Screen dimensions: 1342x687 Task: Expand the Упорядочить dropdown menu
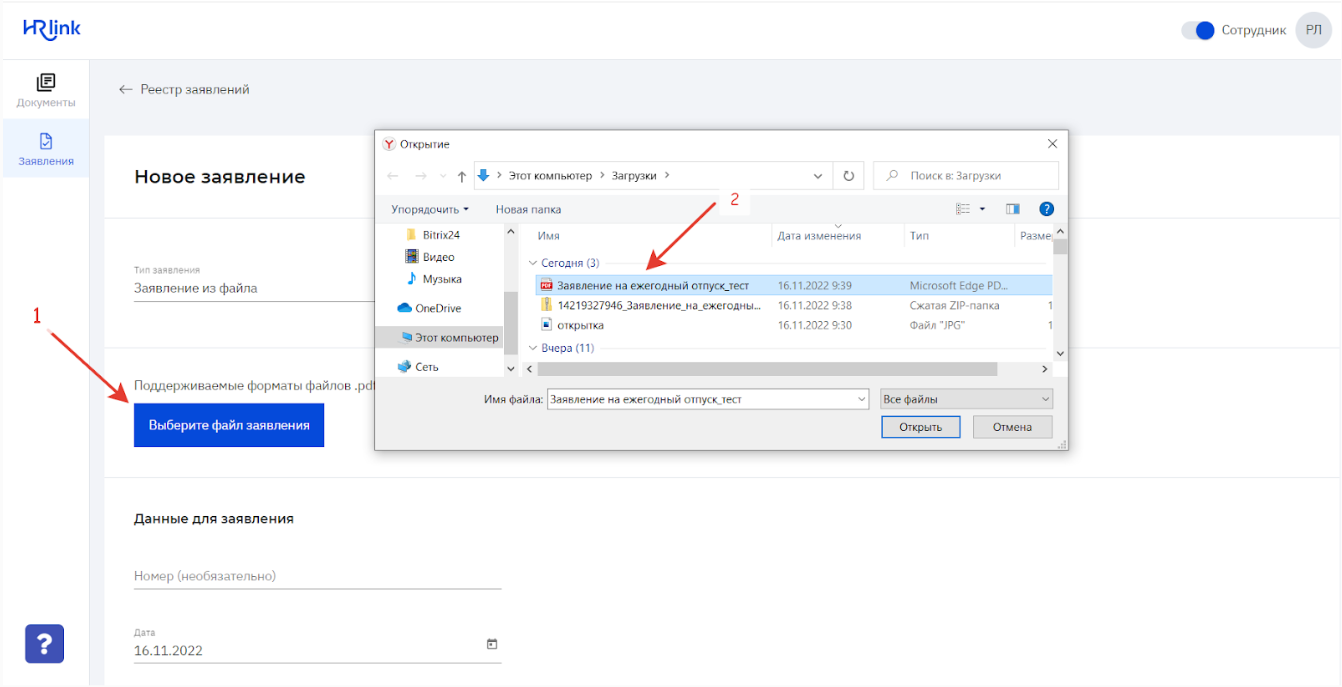tap(430, 210)
